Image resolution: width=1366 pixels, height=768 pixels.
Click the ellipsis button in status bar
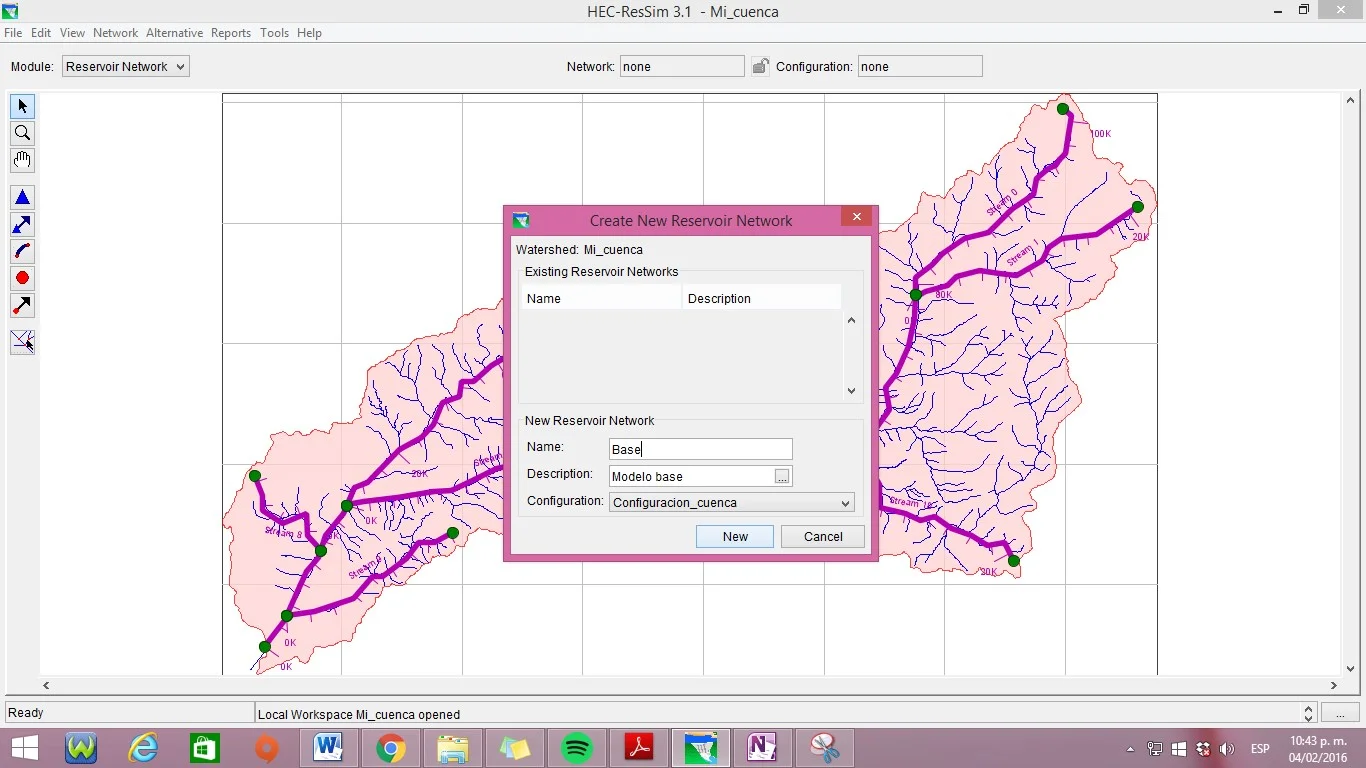(x=1340, y=713)
